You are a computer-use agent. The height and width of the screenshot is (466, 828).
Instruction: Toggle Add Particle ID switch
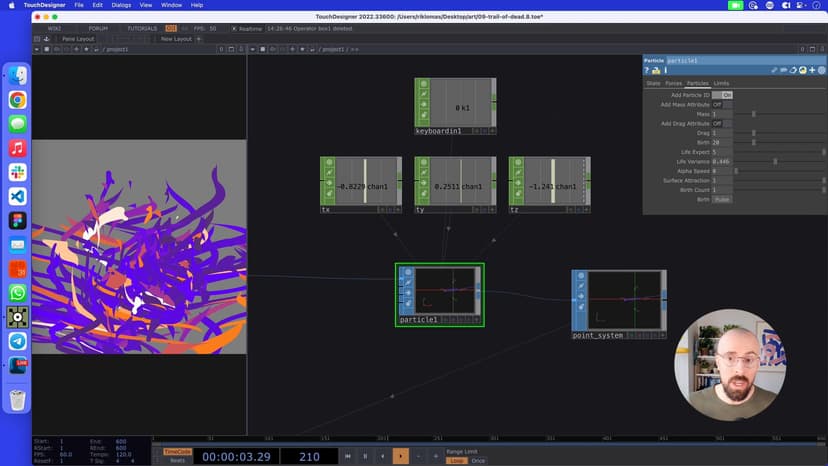coord(722,94)
